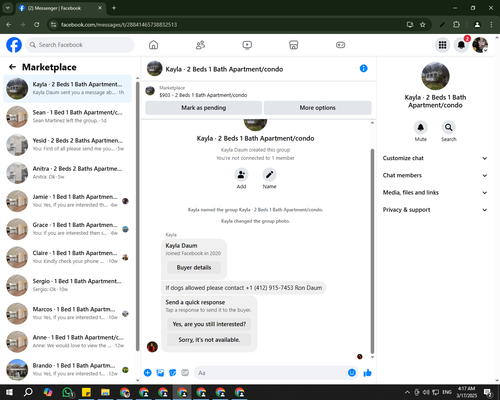Expand Media, files and links section
The height and width of the screenshot is (400, 500).
(x=435, y=192)
